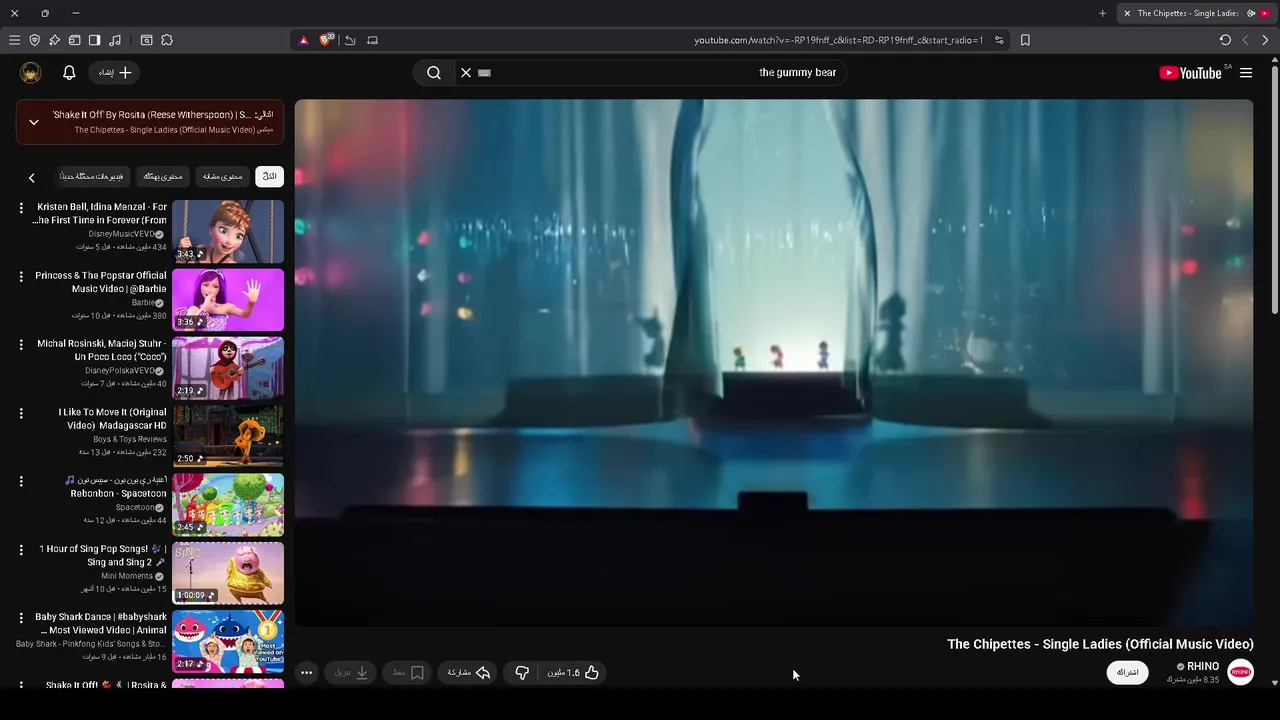Open the extensions puzzle icon
Viewport: 1280px width, 720px height.
coord(167,40)
